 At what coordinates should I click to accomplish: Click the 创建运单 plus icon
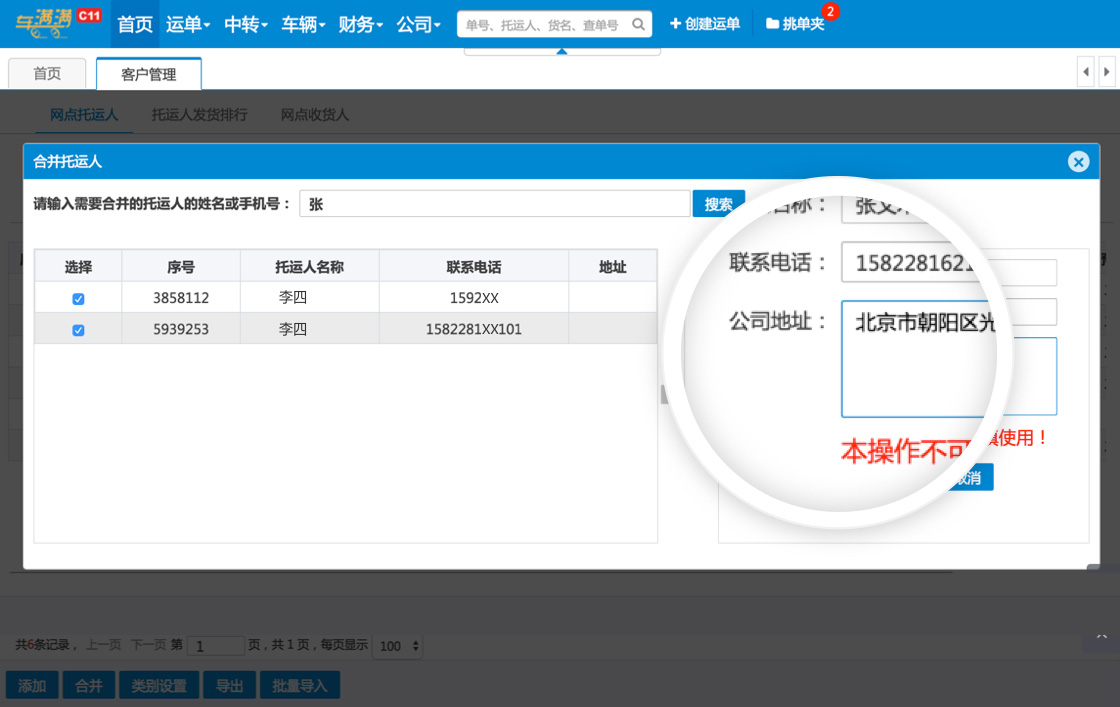(675, 24)
